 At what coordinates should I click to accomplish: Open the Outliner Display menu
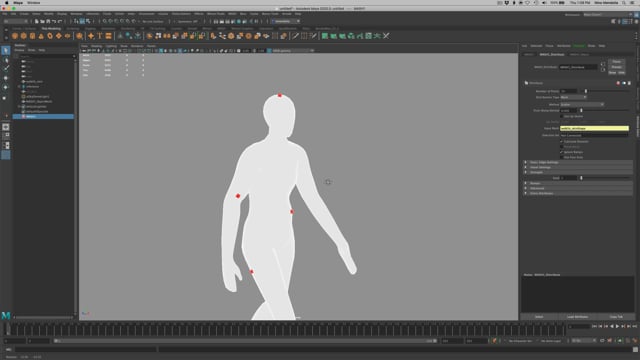(x=20, y=50)
